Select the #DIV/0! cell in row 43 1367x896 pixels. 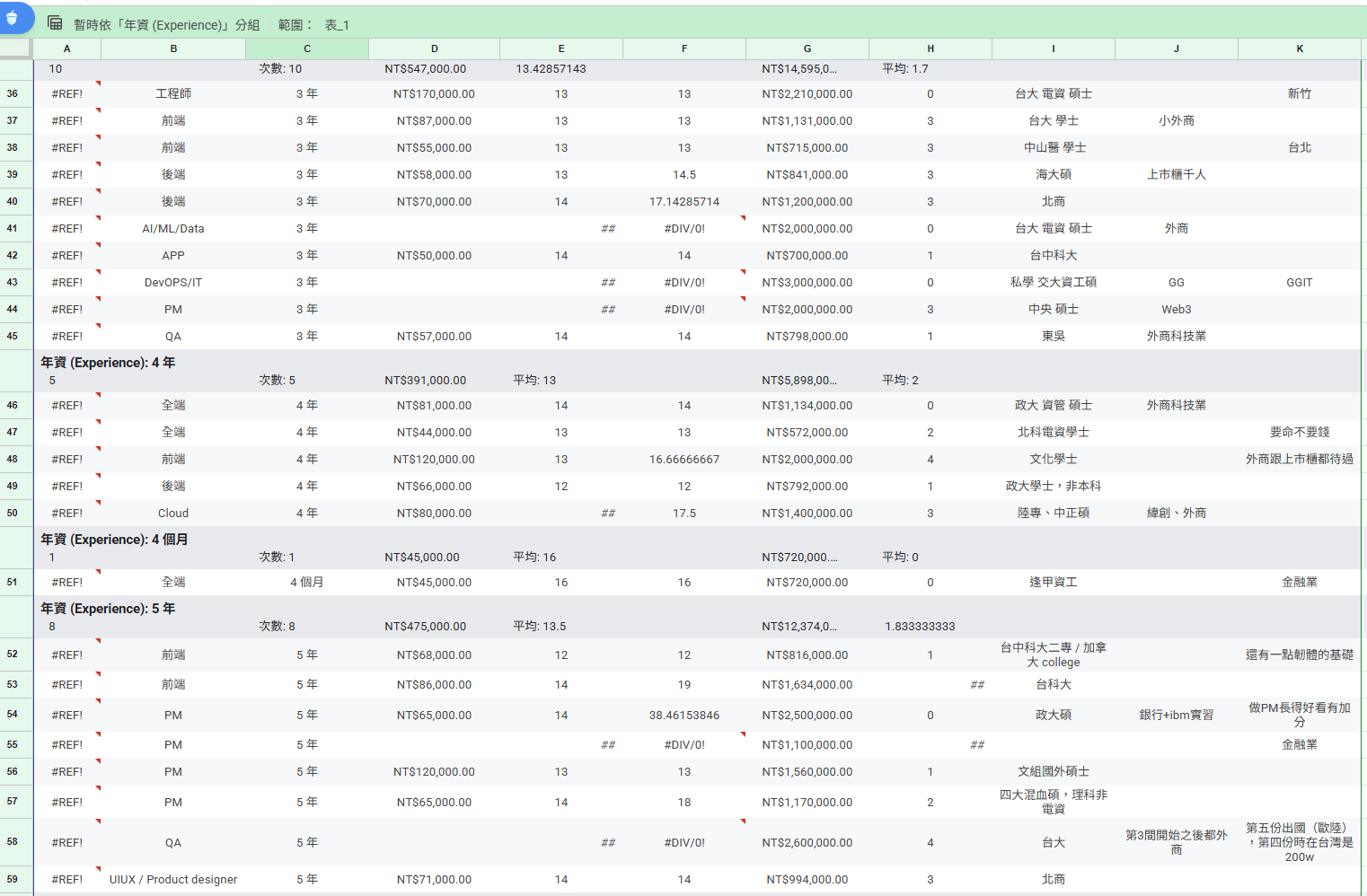pos(684,283)
